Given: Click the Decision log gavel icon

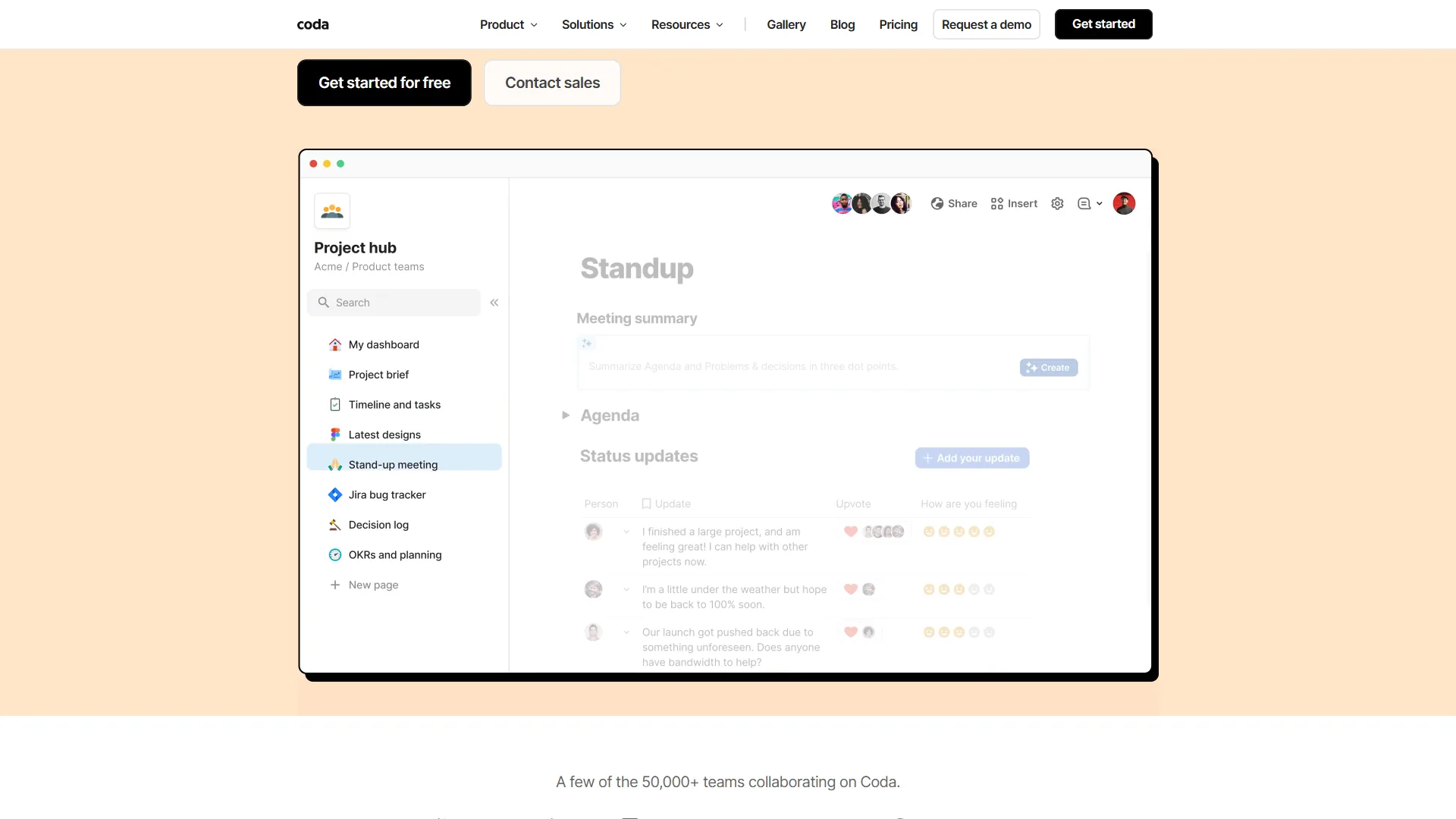Looking at the screenshot, I should pos(335,525).
